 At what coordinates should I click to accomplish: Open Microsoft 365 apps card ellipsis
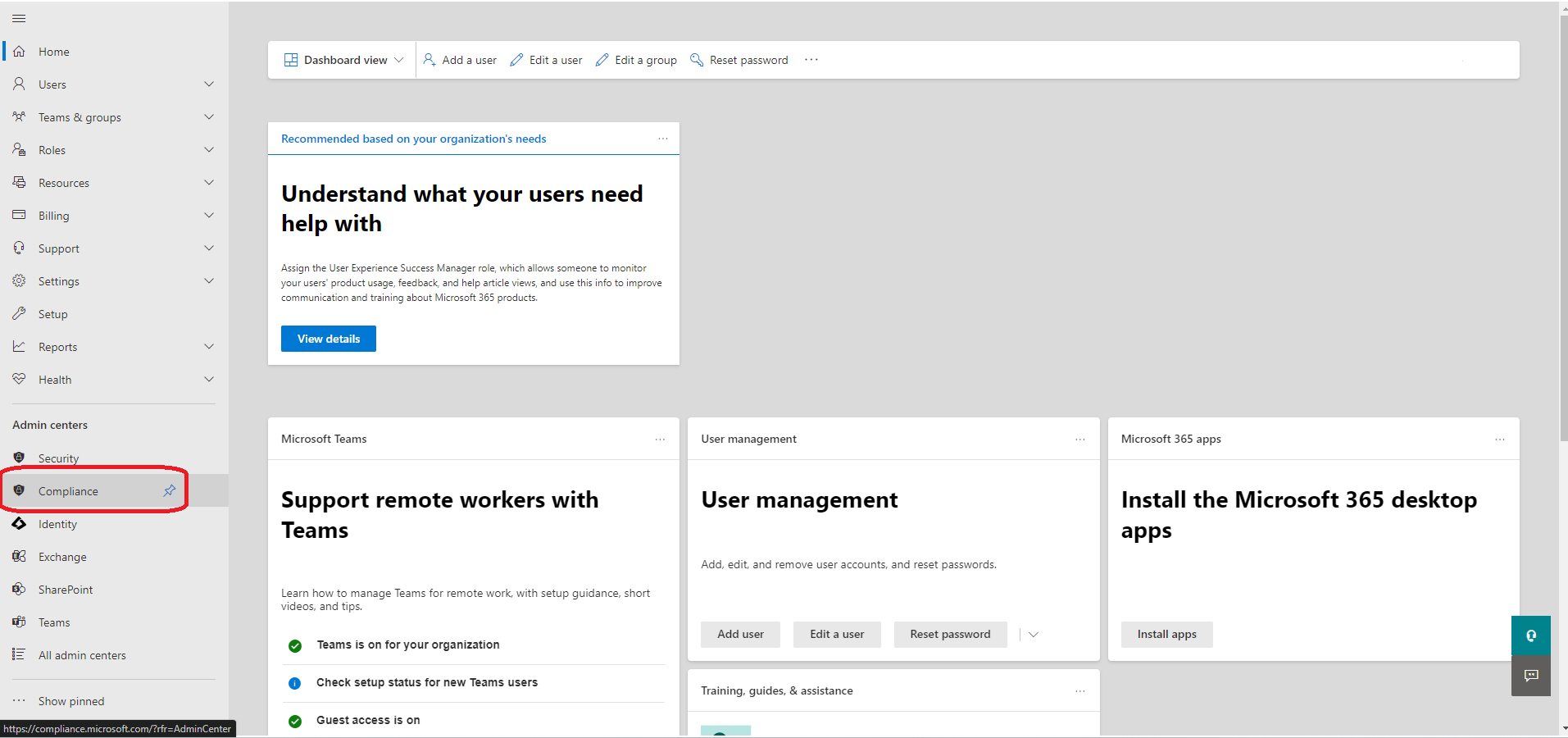[x=1500, y=440]
